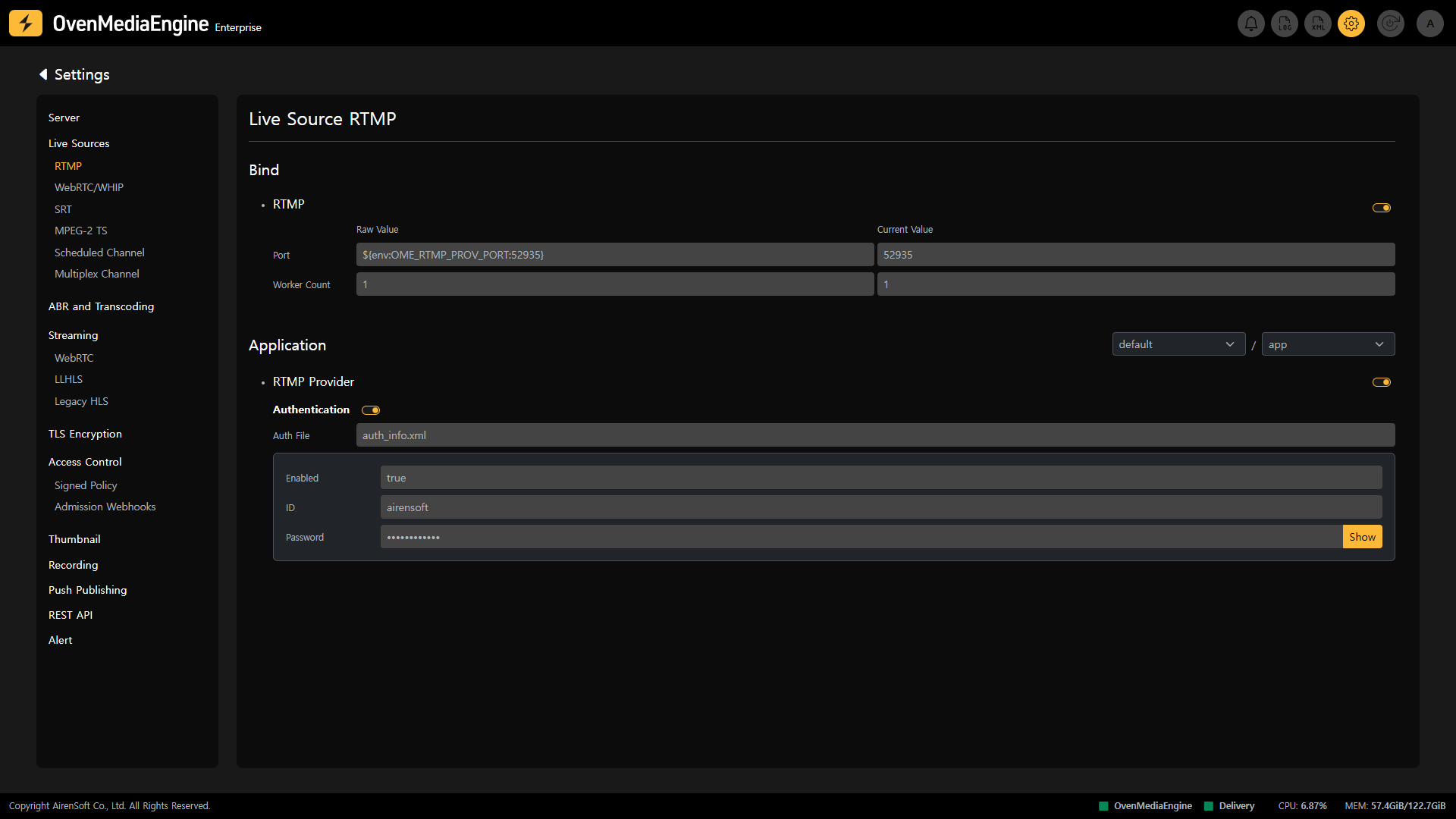Open the default virtual host dropdown
Viewport: 1456px width, 819px height.
point(1178,344)
